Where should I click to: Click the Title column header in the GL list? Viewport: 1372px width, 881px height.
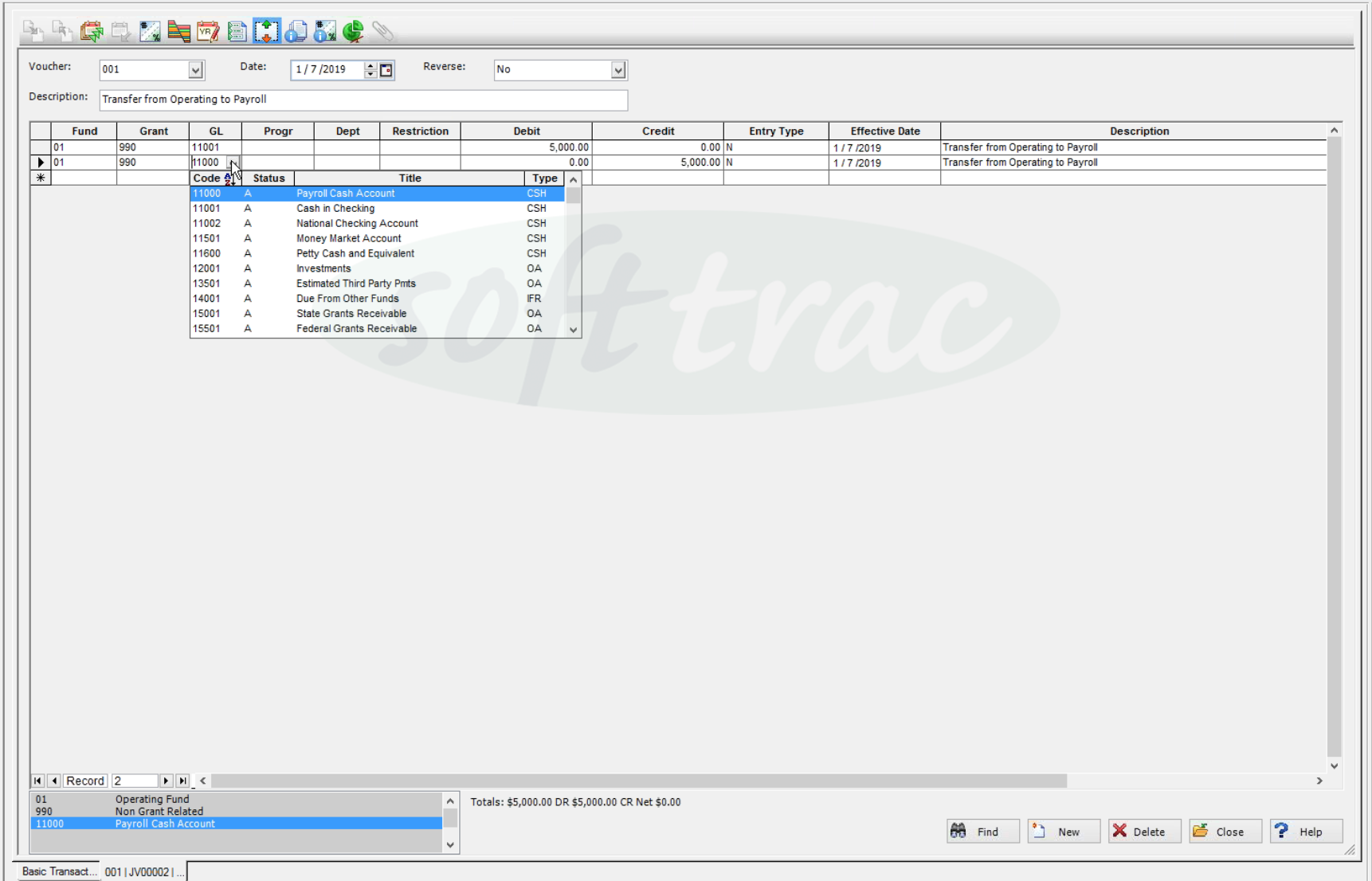pyautogui.click(x=410, y=178)
